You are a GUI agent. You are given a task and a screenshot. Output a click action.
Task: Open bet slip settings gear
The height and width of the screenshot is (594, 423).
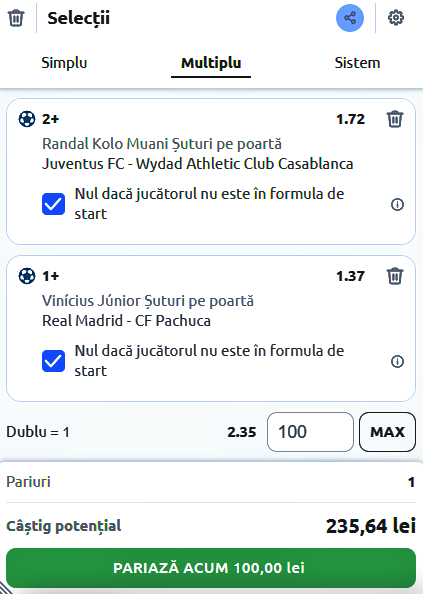396,18
